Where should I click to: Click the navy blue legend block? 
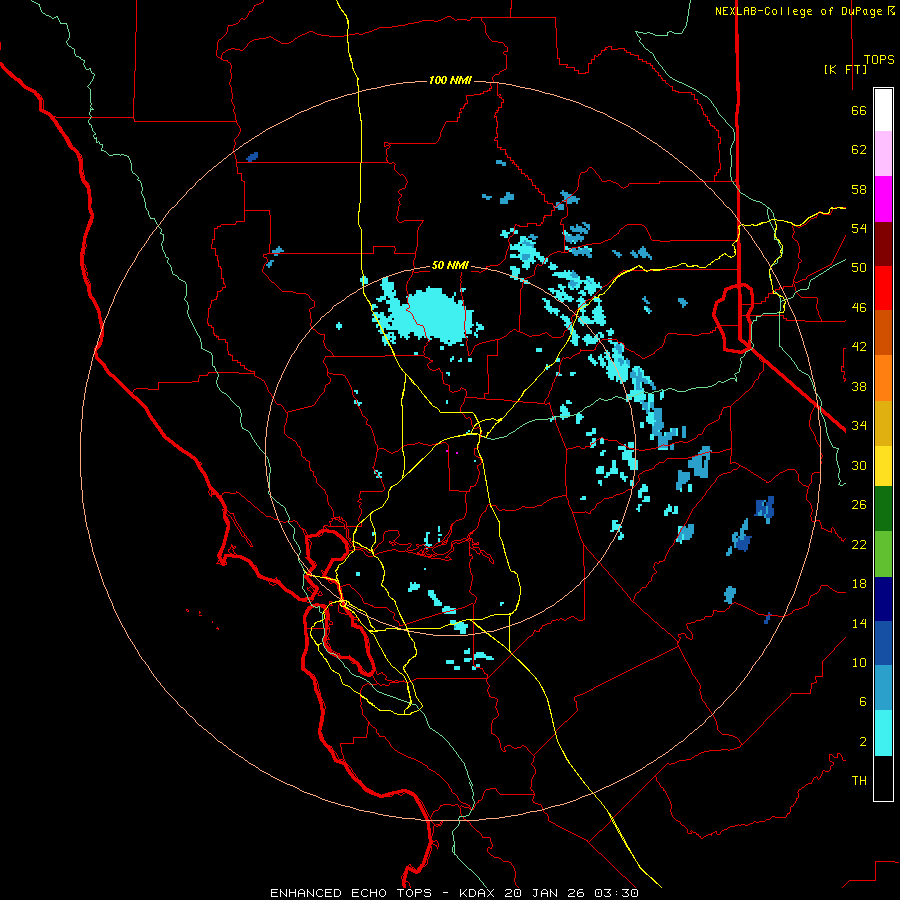click(x=883, y=599)
